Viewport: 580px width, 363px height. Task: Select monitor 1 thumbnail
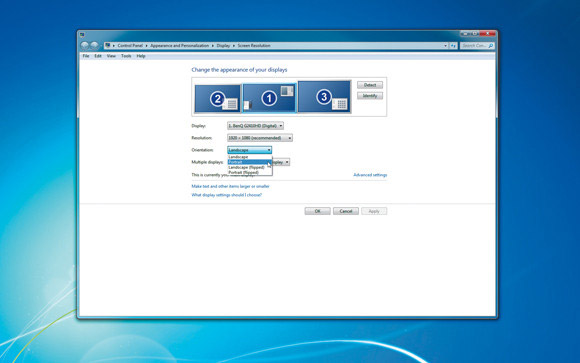coord(269,98)
